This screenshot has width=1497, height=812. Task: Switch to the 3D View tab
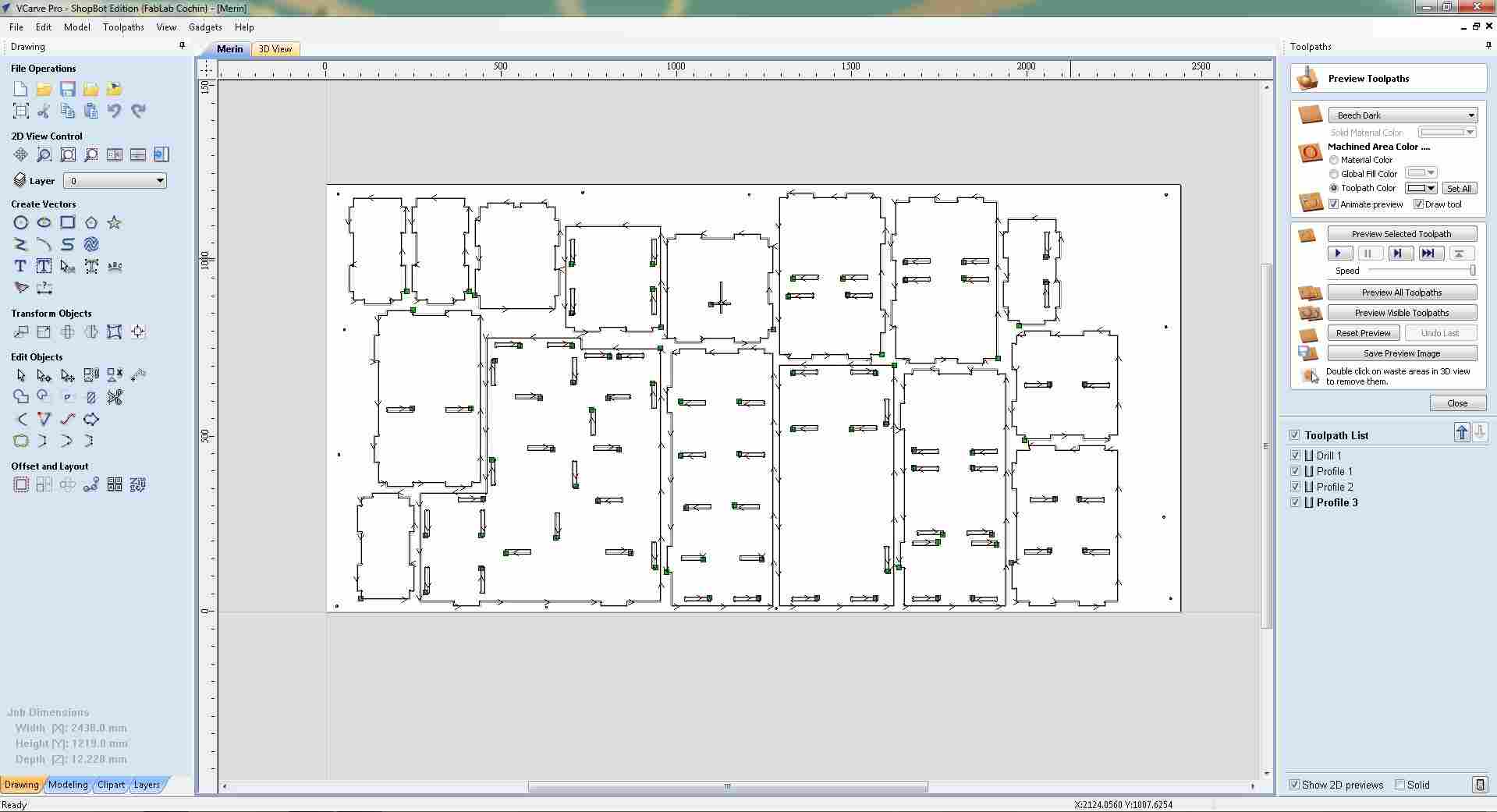(x=275, y=48)
